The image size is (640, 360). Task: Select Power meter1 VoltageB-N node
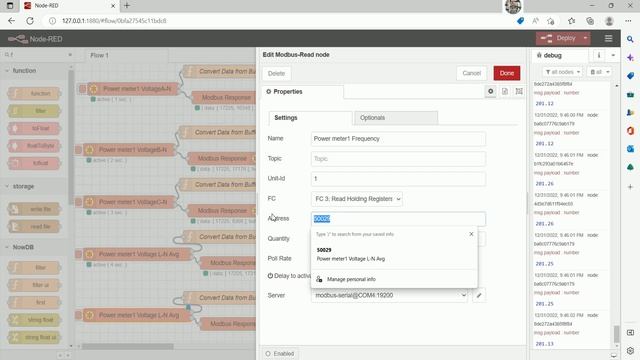pyautogui.click(x=129, y=150)
